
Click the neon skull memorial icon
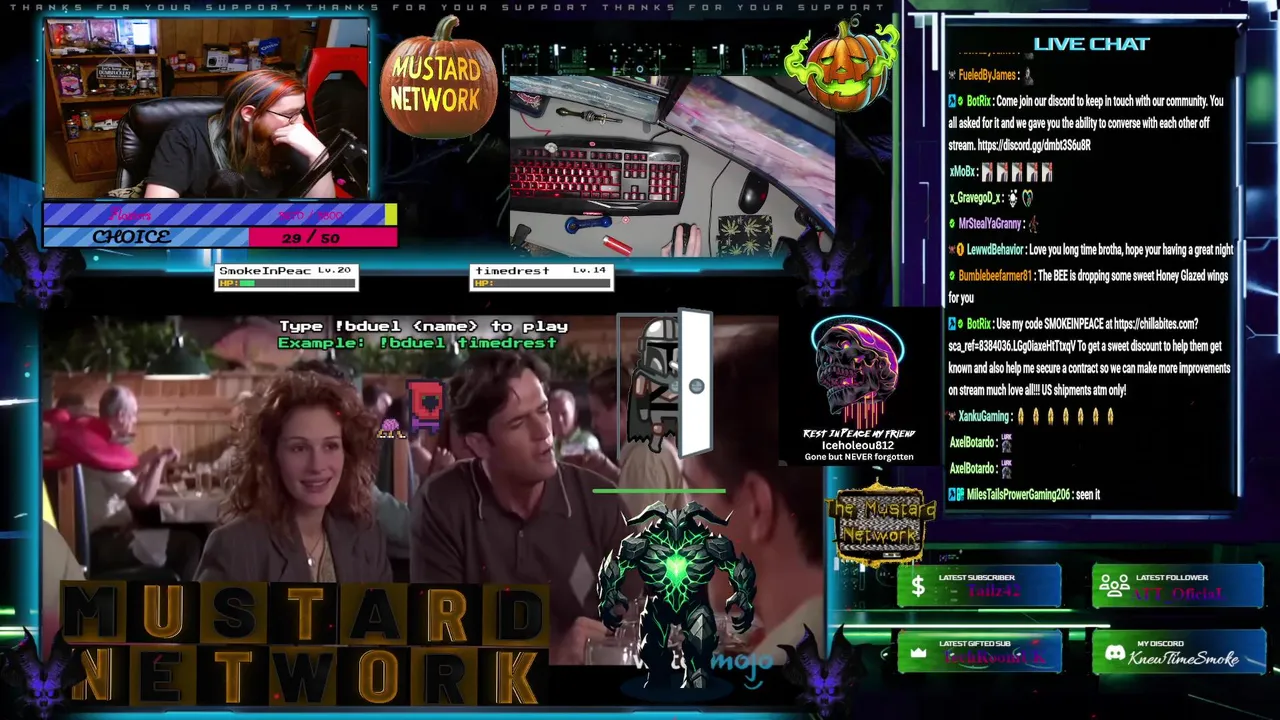[858, 372]
